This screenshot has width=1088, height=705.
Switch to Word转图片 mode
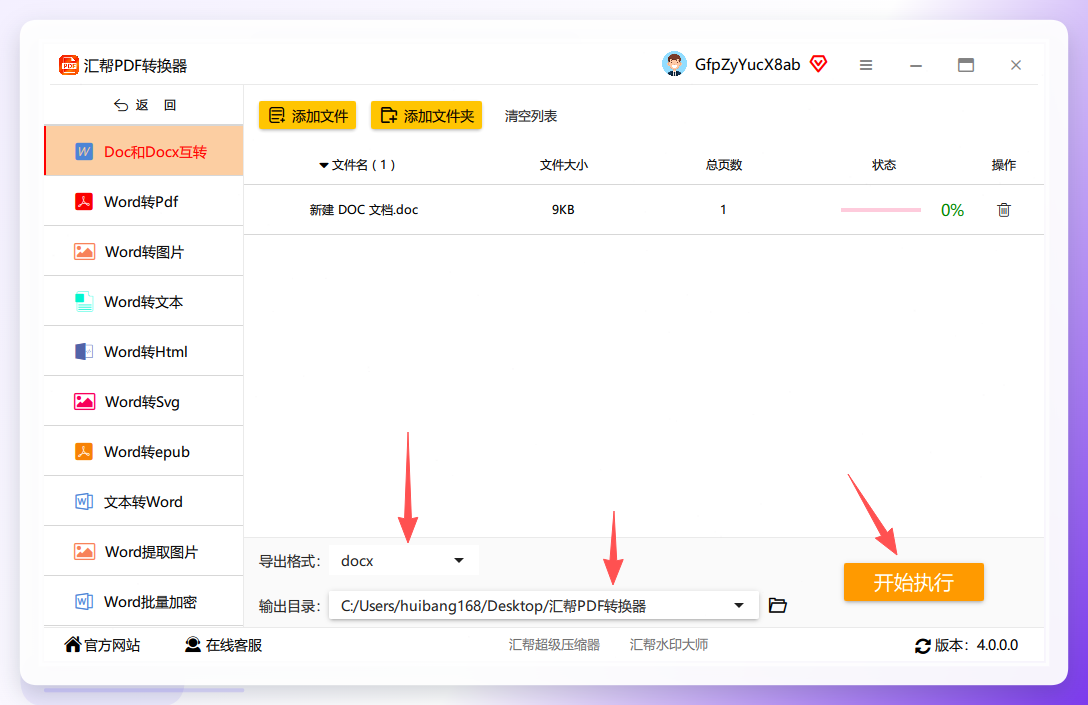[x=144, y=251]
